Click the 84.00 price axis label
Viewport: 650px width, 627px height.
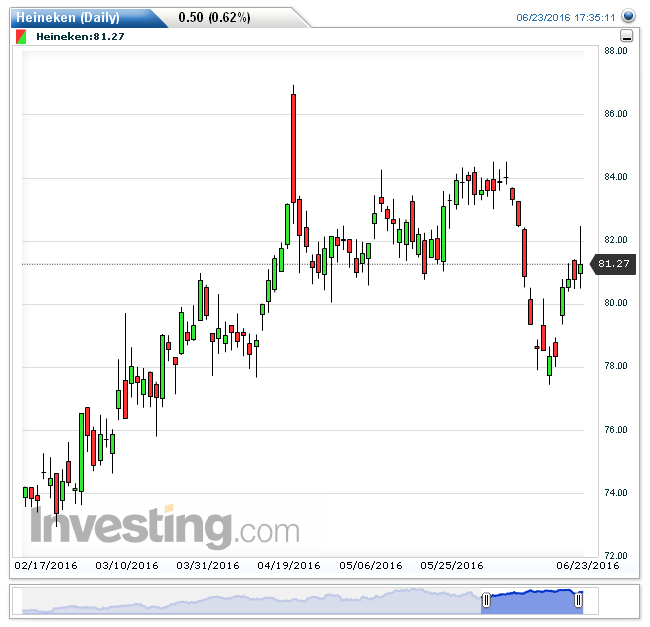point(616,177)
